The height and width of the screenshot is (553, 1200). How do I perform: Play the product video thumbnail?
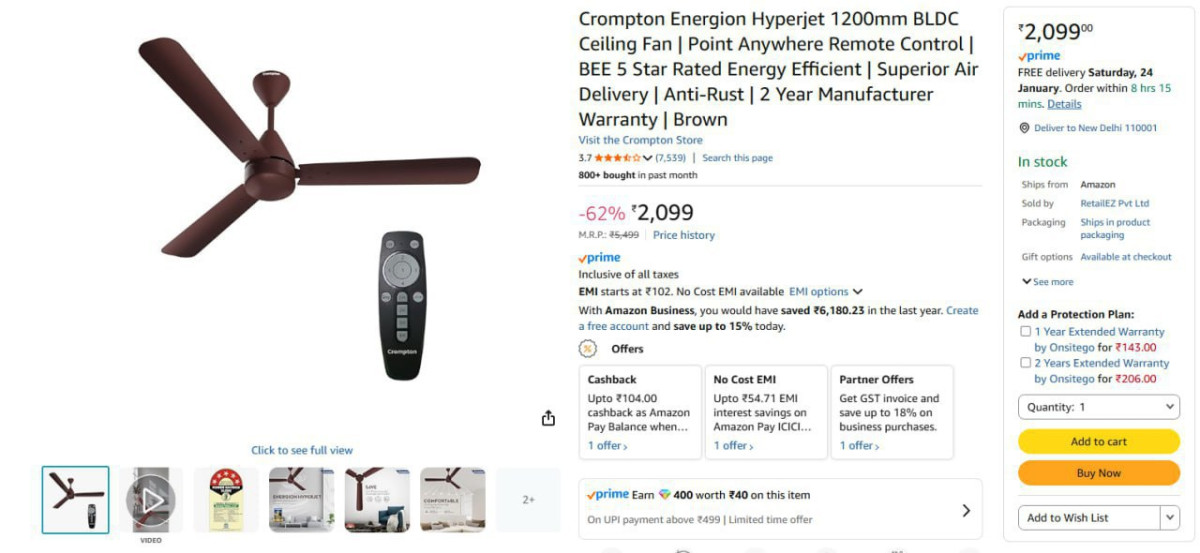coord(151,499)
